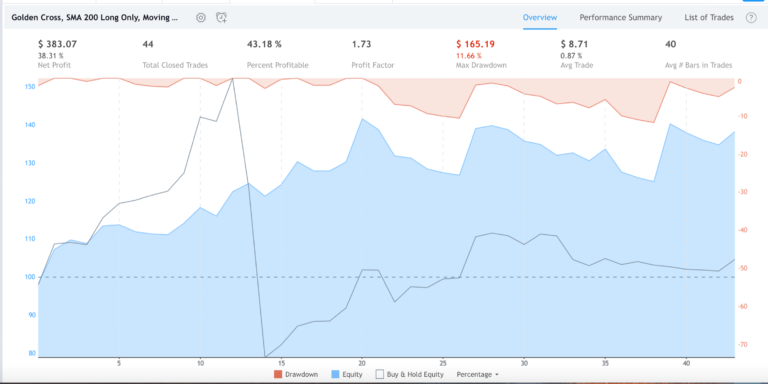Click the 0.87 % avg trade percentage
Image resolution: width=768 pixels, height=384 pixels.
pyautogui.click(x=572, y=56)
